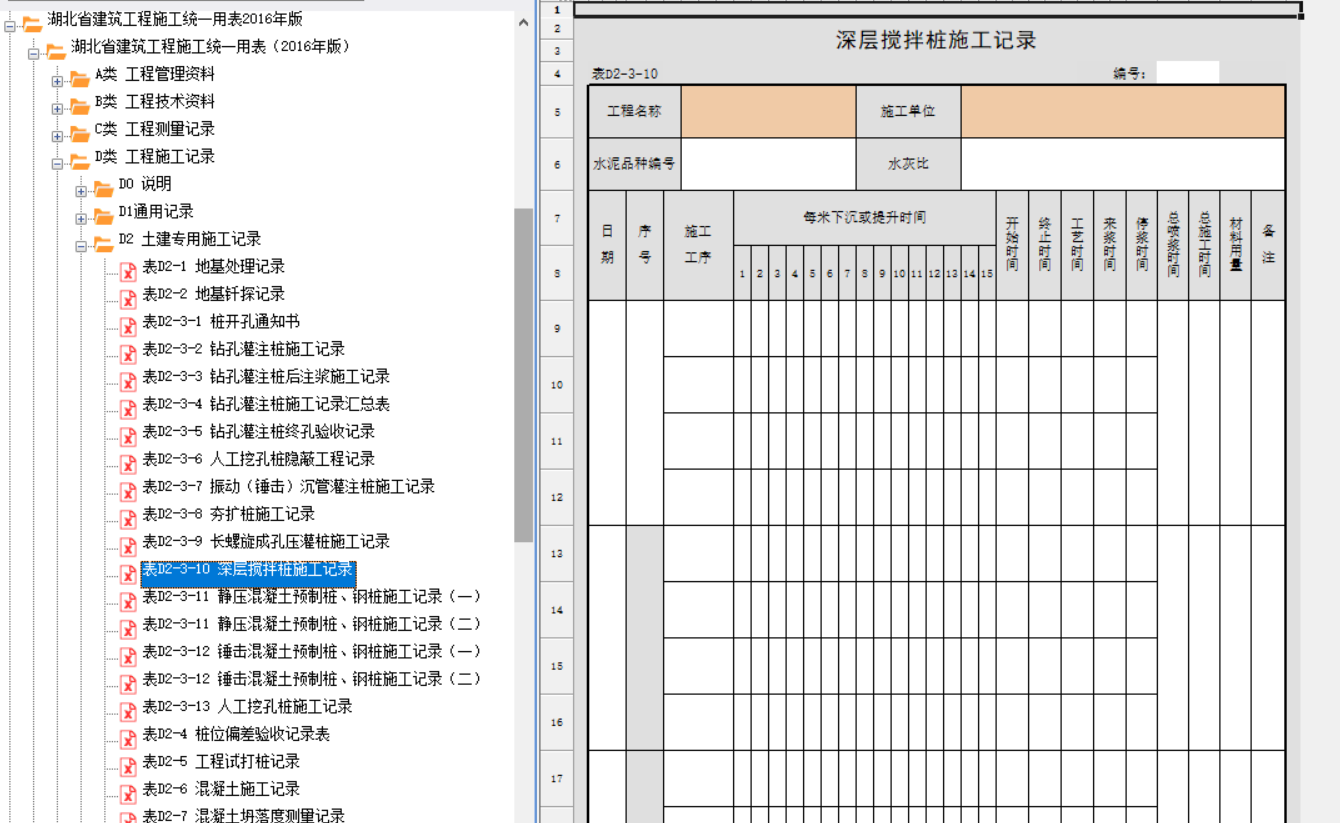Click the folder icon of B类 工程技术资料
Screen dimensions: 1340x823
pos(80,106)
